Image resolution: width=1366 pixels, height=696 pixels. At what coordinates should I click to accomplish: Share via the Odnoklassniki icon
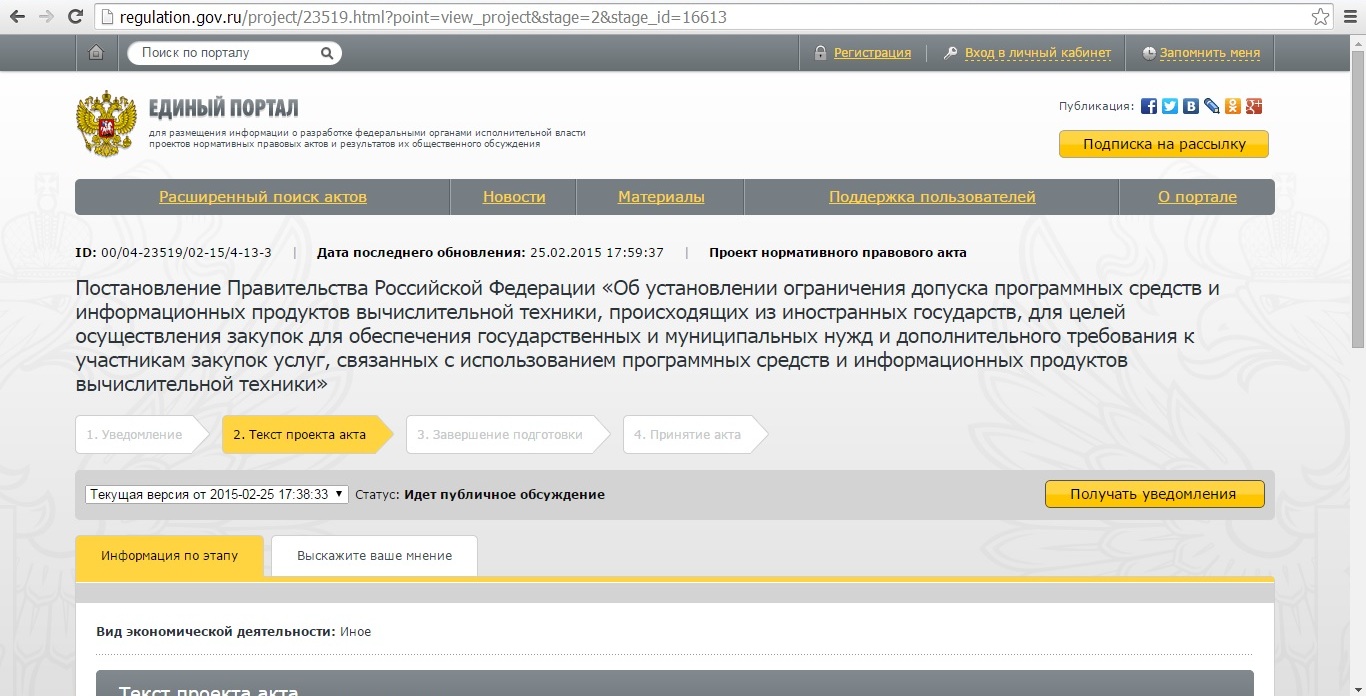coord(1233,106)
